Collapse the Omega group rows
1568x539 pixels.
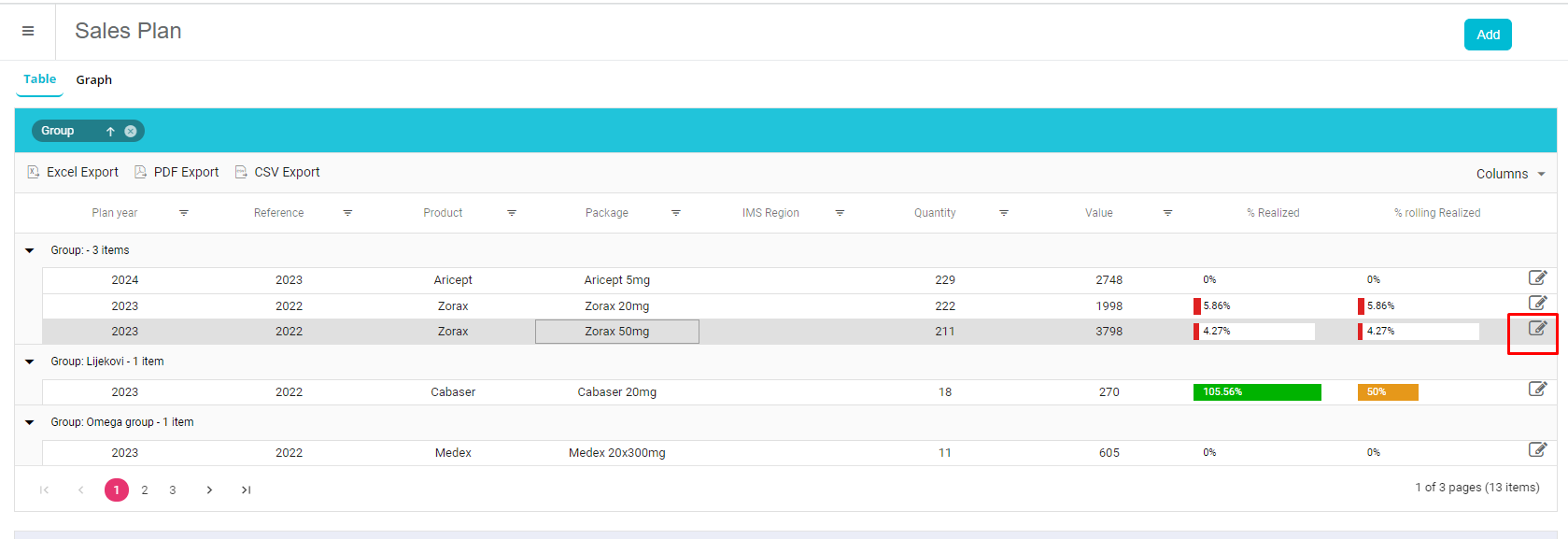point(30,422)
